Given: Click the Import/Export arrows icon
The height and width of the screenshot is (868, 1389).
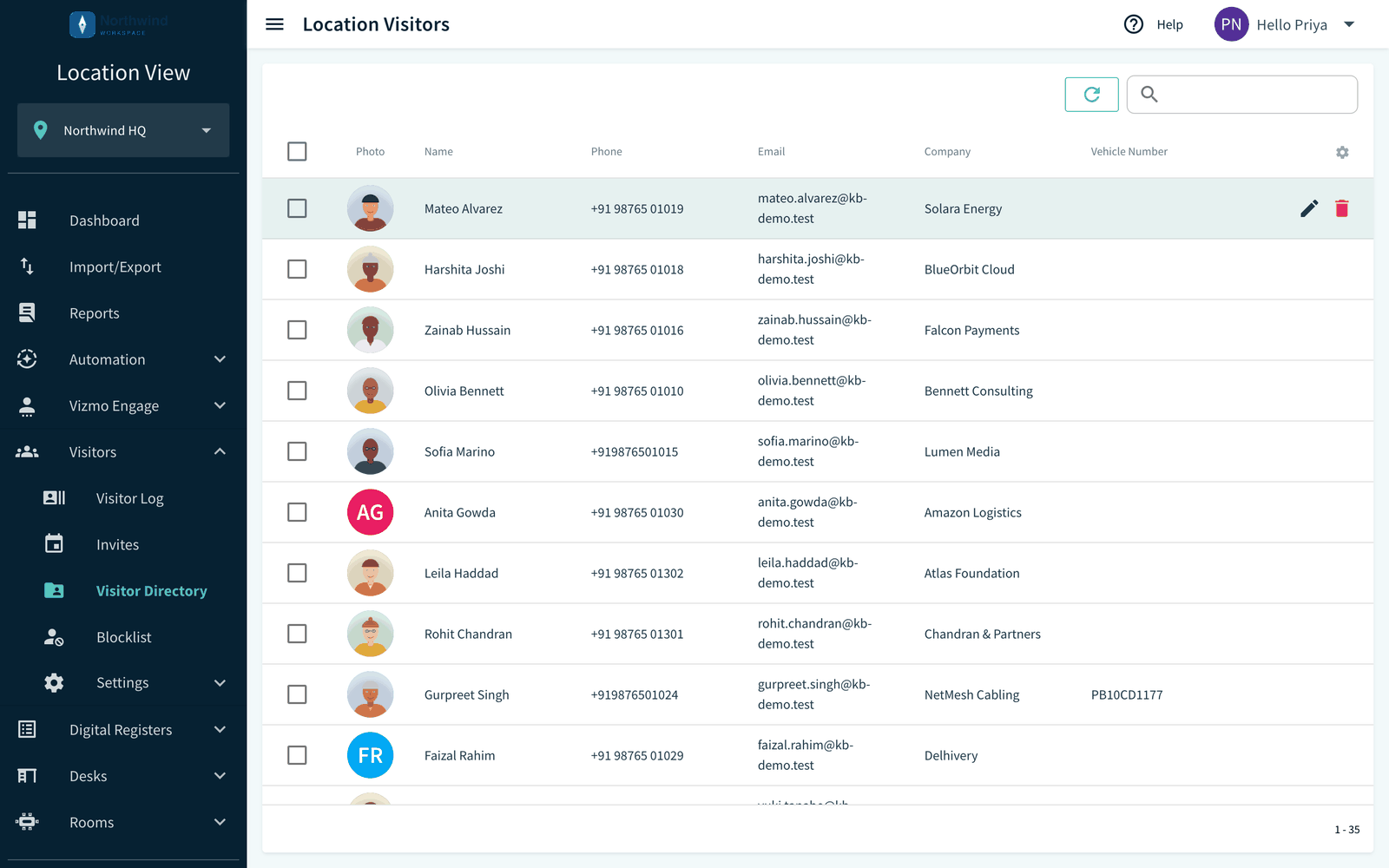Looking at the screenshot, I should point(27,266).
